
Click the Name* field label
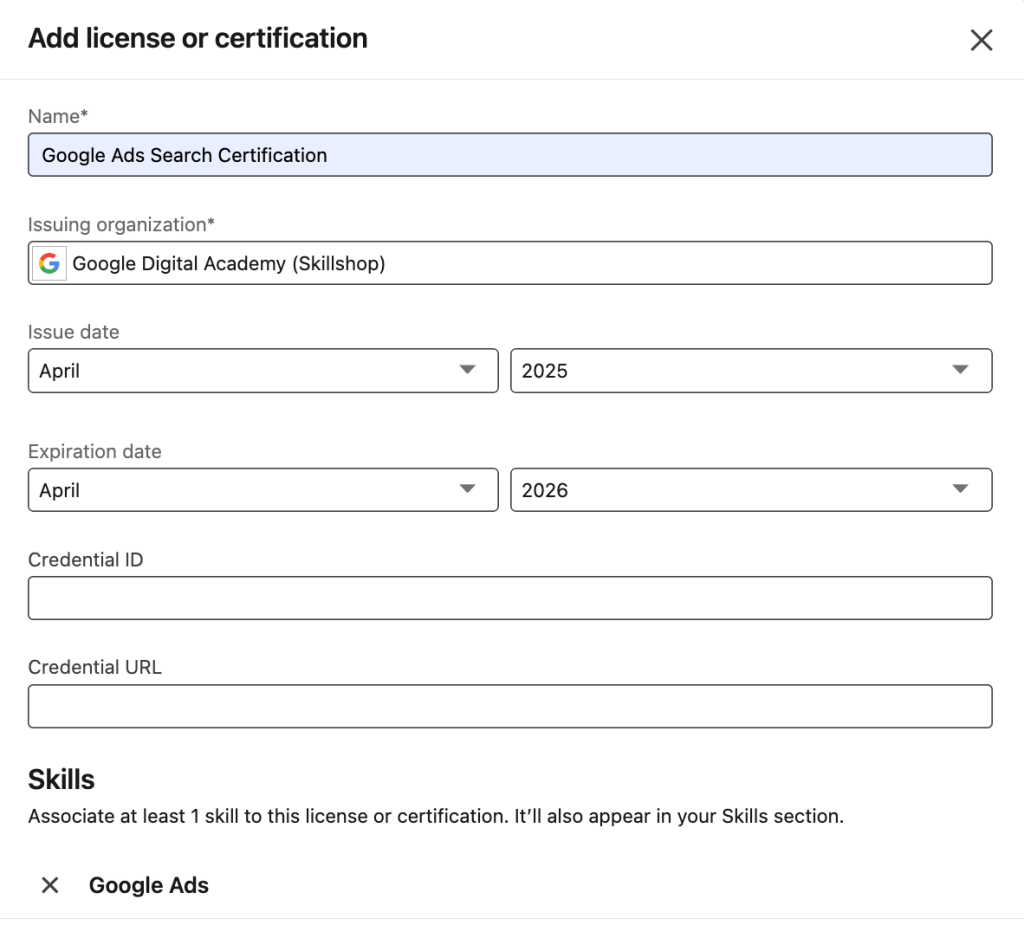coord(57,116)
